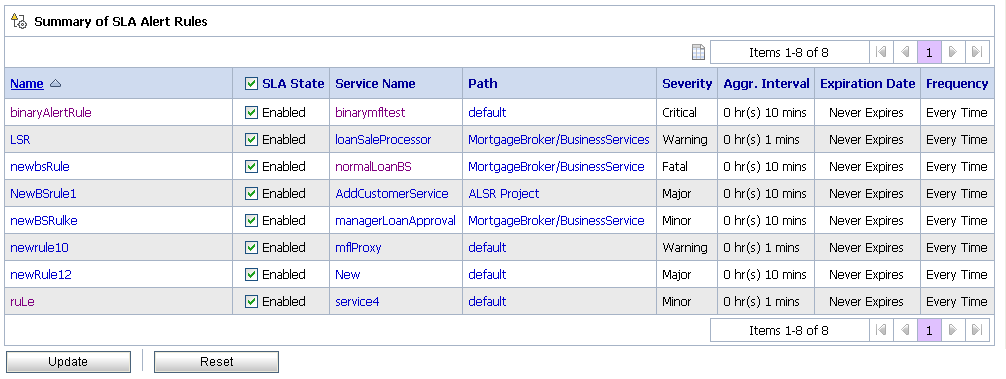Click the Frequency column header
This screenshot has height=379, width=1006.
click(957, 83)
